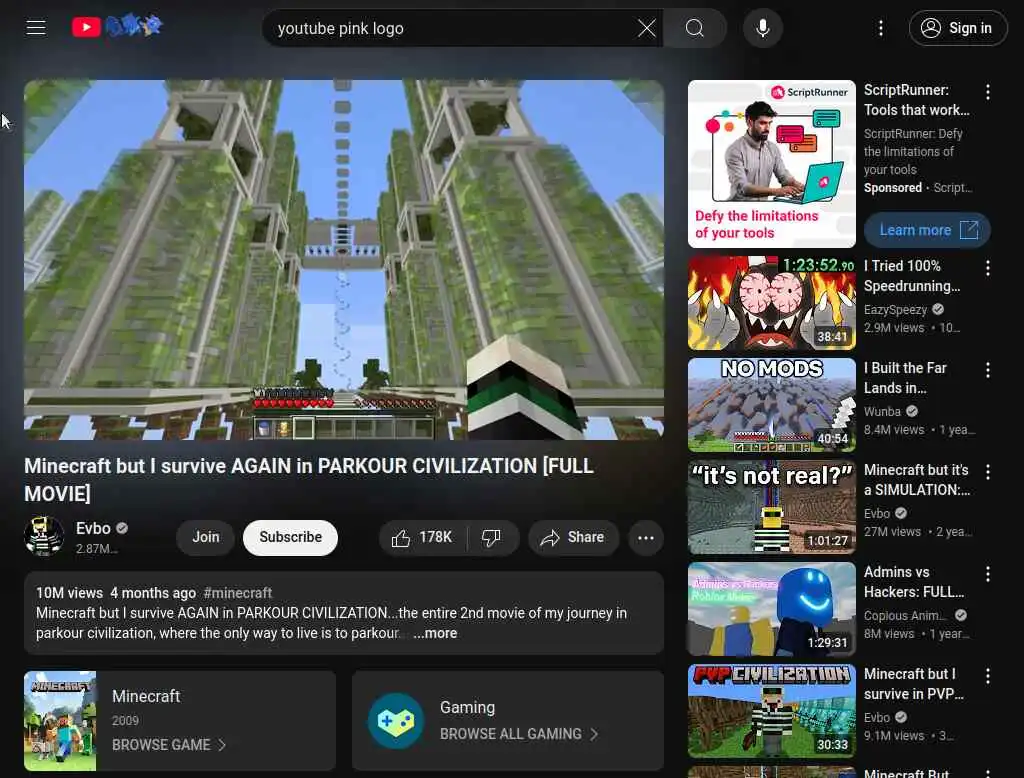Viewport: 1024px width, 778px height.
Task: Subscribe to Evbo channel
Action: (x=290, y=537)
